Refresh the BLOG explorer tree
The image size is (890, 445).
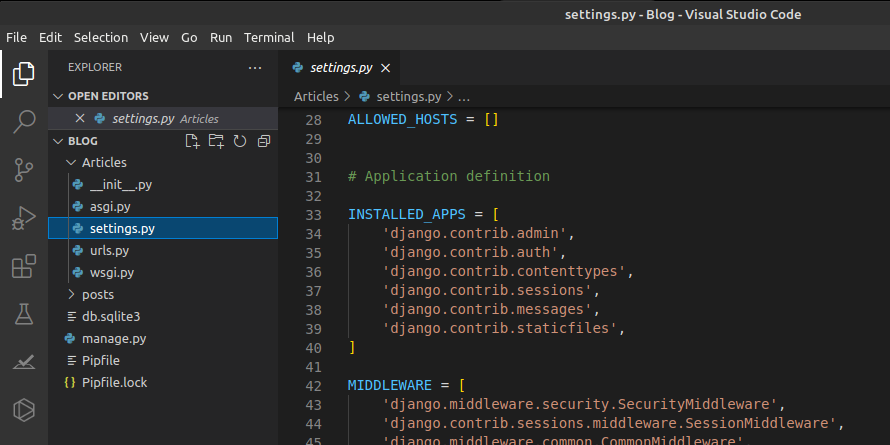(x=240, y=141)
